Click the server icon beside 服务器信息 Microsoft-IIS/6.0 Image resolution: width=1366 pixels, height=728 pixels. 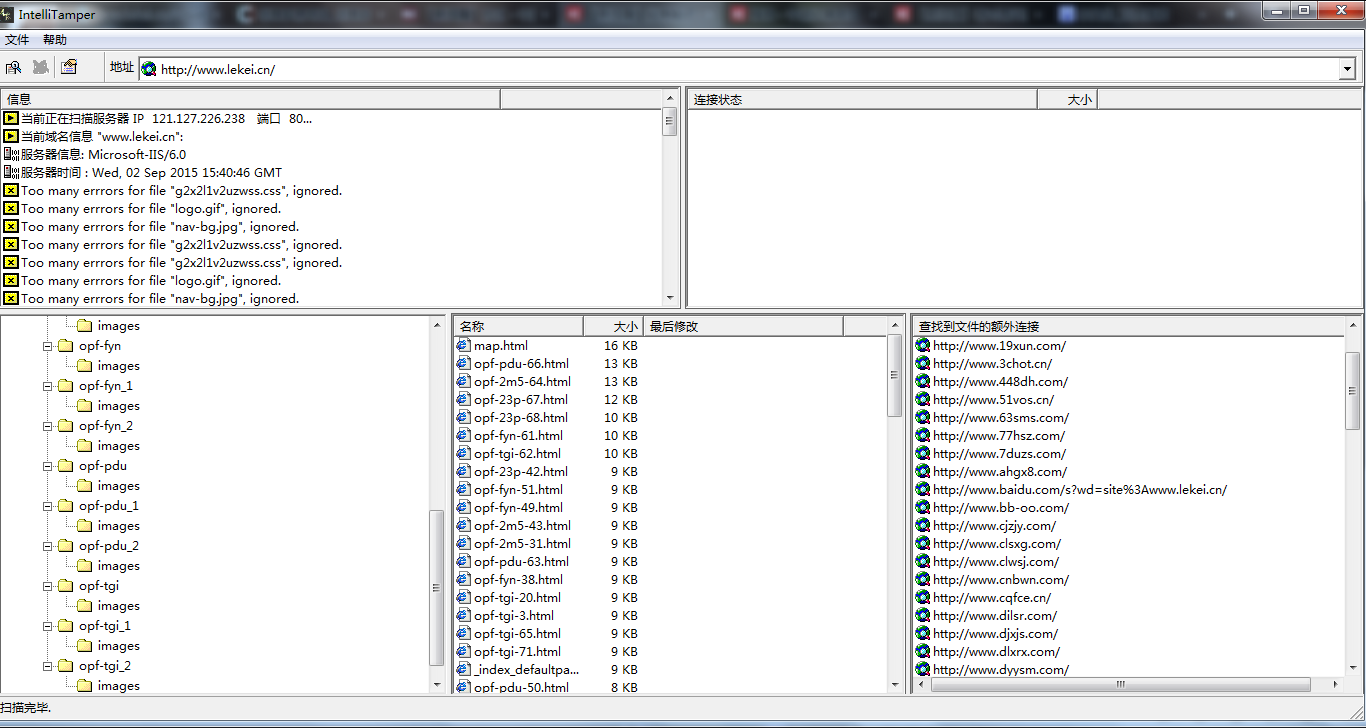pyautogui.click(x=11, y=154)
